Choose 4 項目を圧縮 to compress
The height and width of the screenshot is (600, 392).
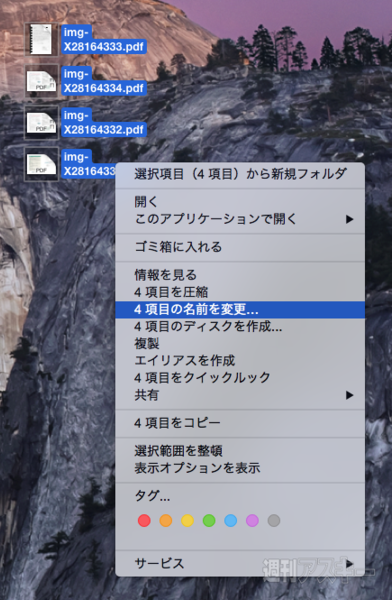(240, 292)
